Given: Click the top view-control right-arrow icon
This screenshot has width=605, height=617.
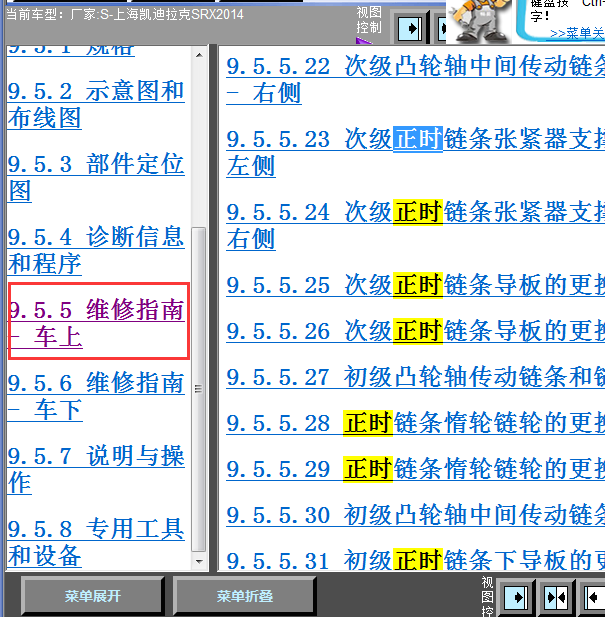Looking at the screenshot, I should 410,29.
